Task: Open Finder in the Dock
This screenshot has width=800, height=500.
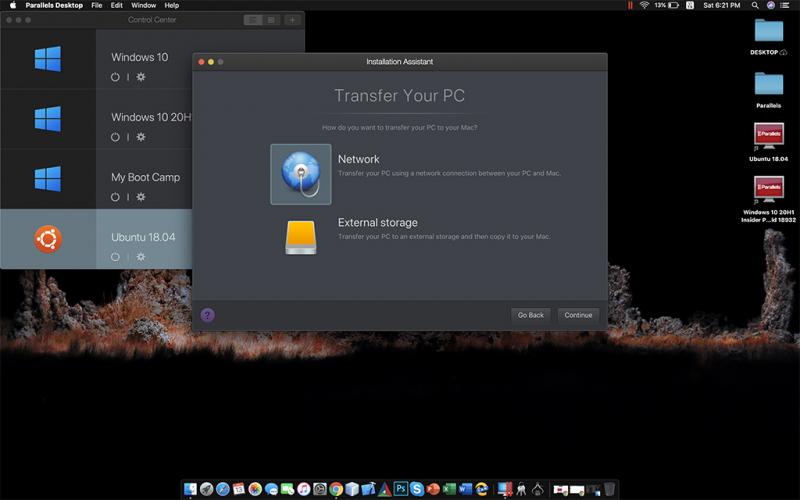Action: pos(190,489)
